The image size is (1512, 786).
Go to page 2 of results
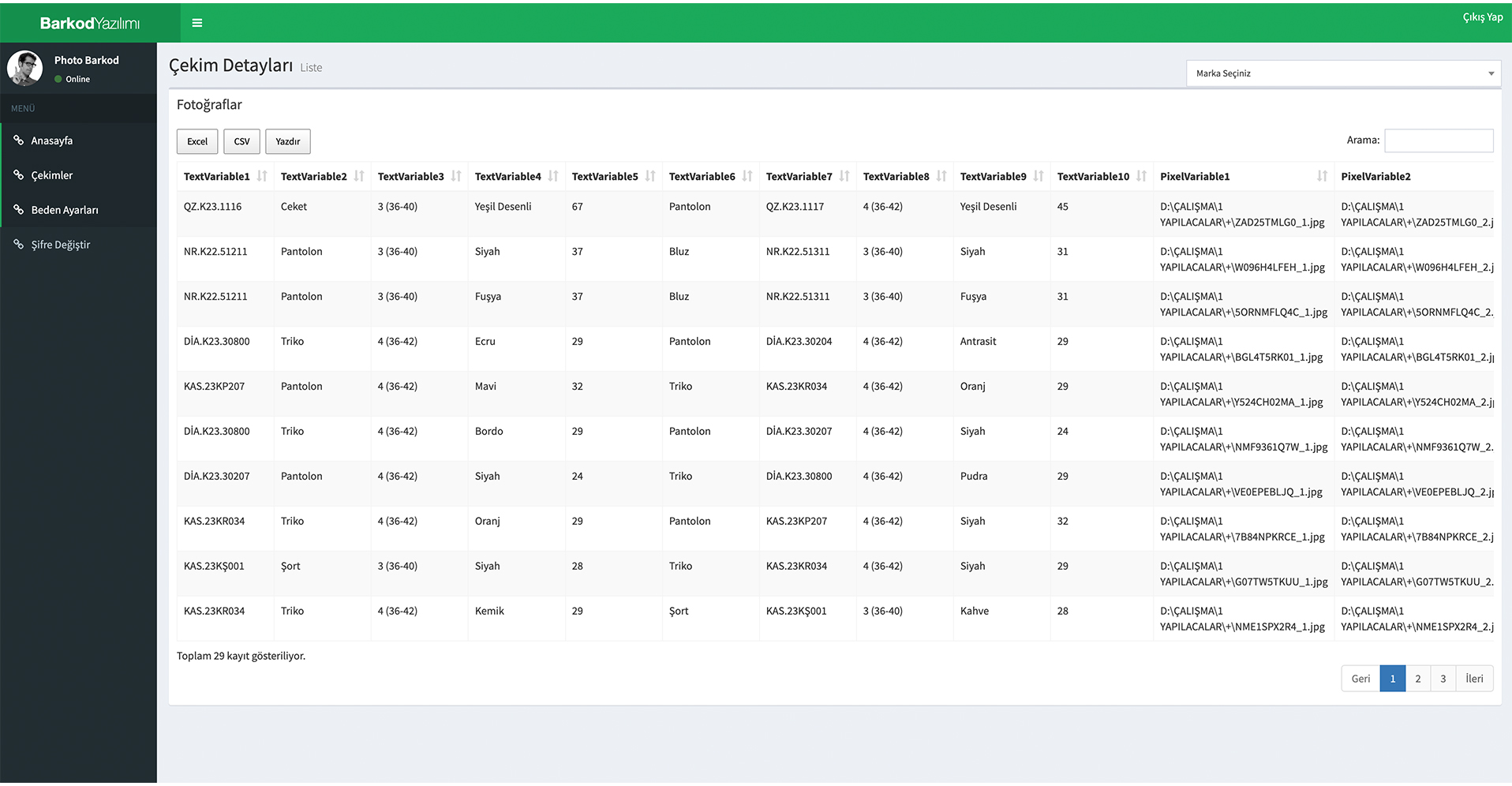tap(1417, 679)
